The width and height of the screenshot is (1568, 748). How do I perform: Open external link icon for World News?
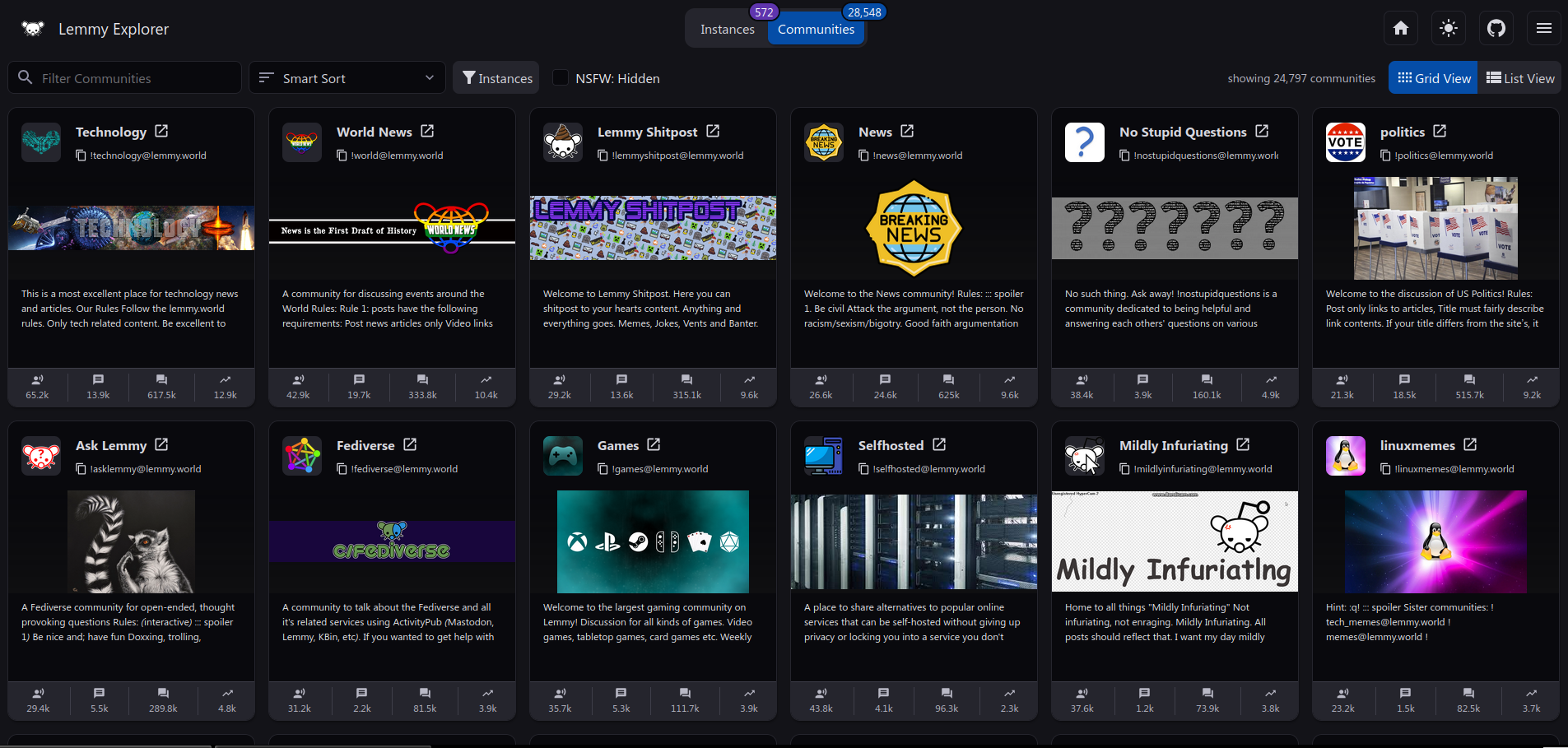pyautogui.click(x=427, y=131)
